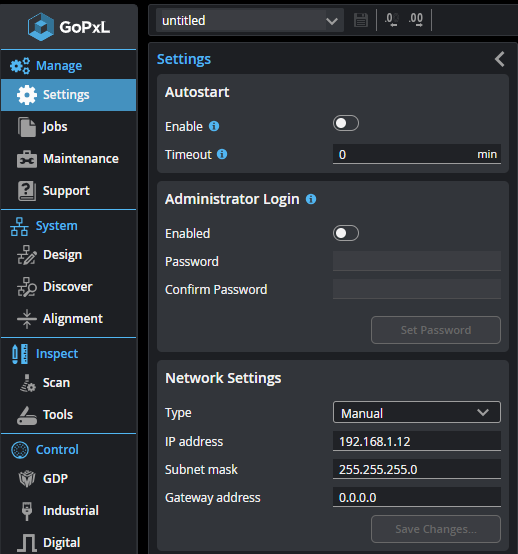
Task: Click the Autostart Enable info icon
Action: pyautogui.click(x=214, y=126)
